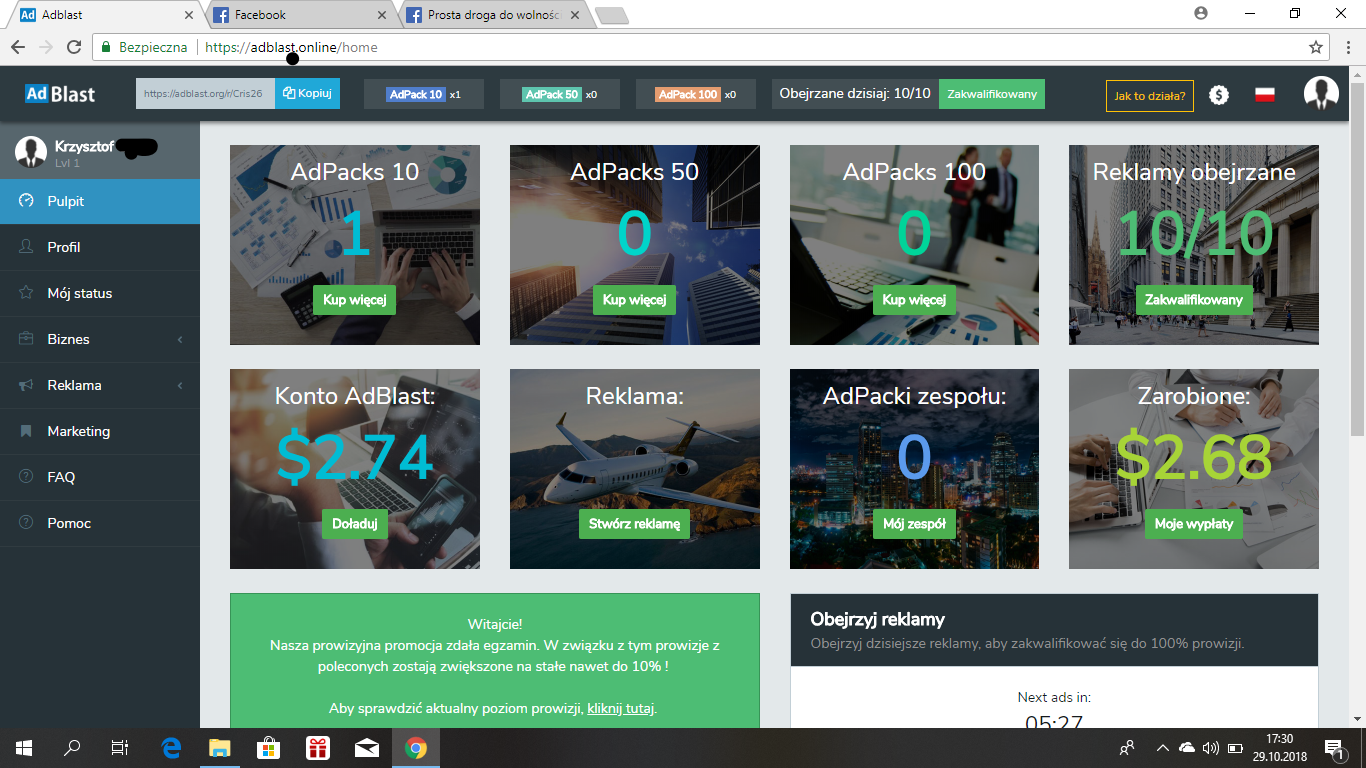The width and height of the screenshot is (1366, 768).
Task: Open the Pulpit dashboard sidebar item
Action: tap(100, 201)
